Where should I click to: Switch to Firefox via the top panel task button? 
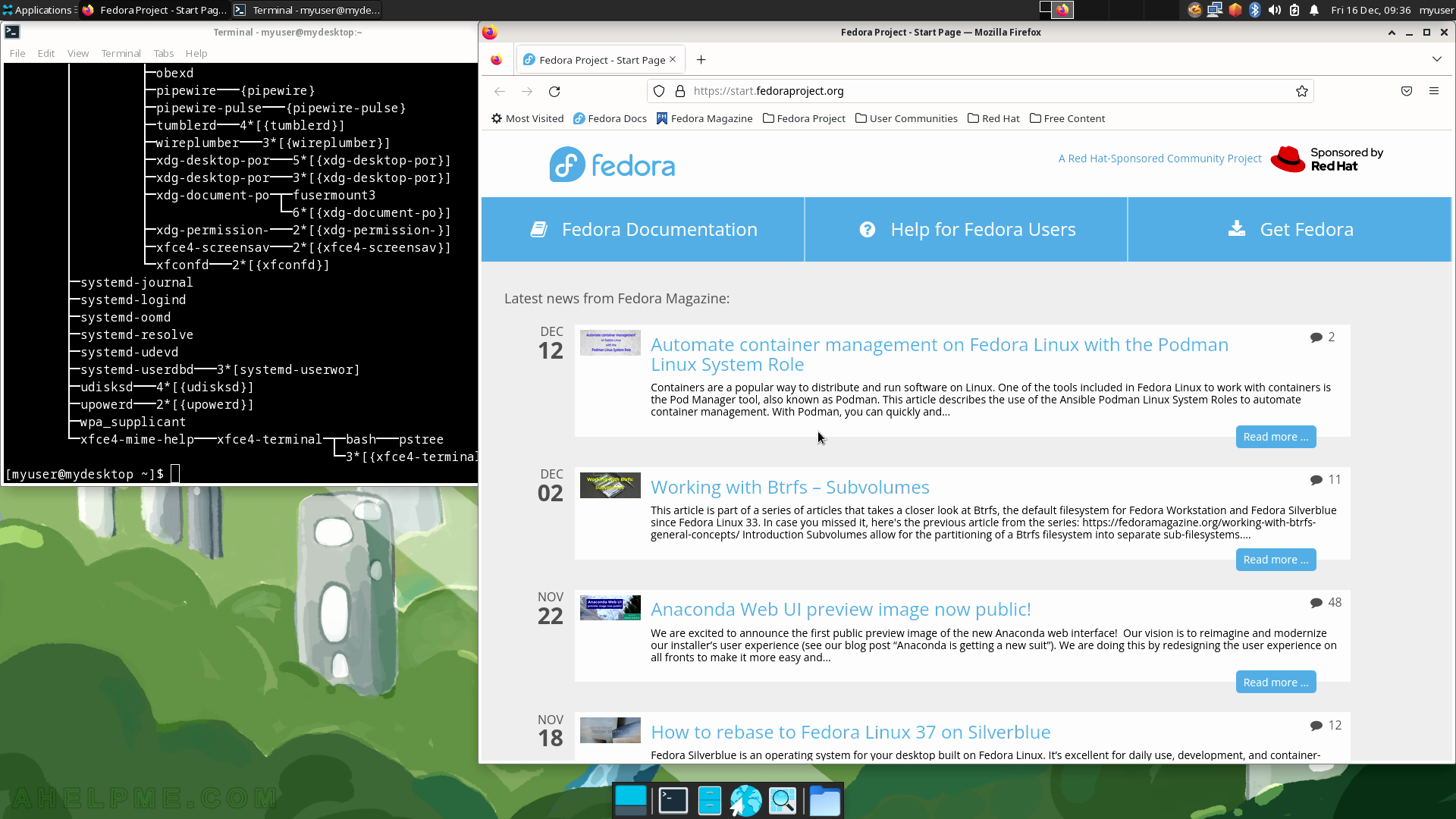(155, 10)
